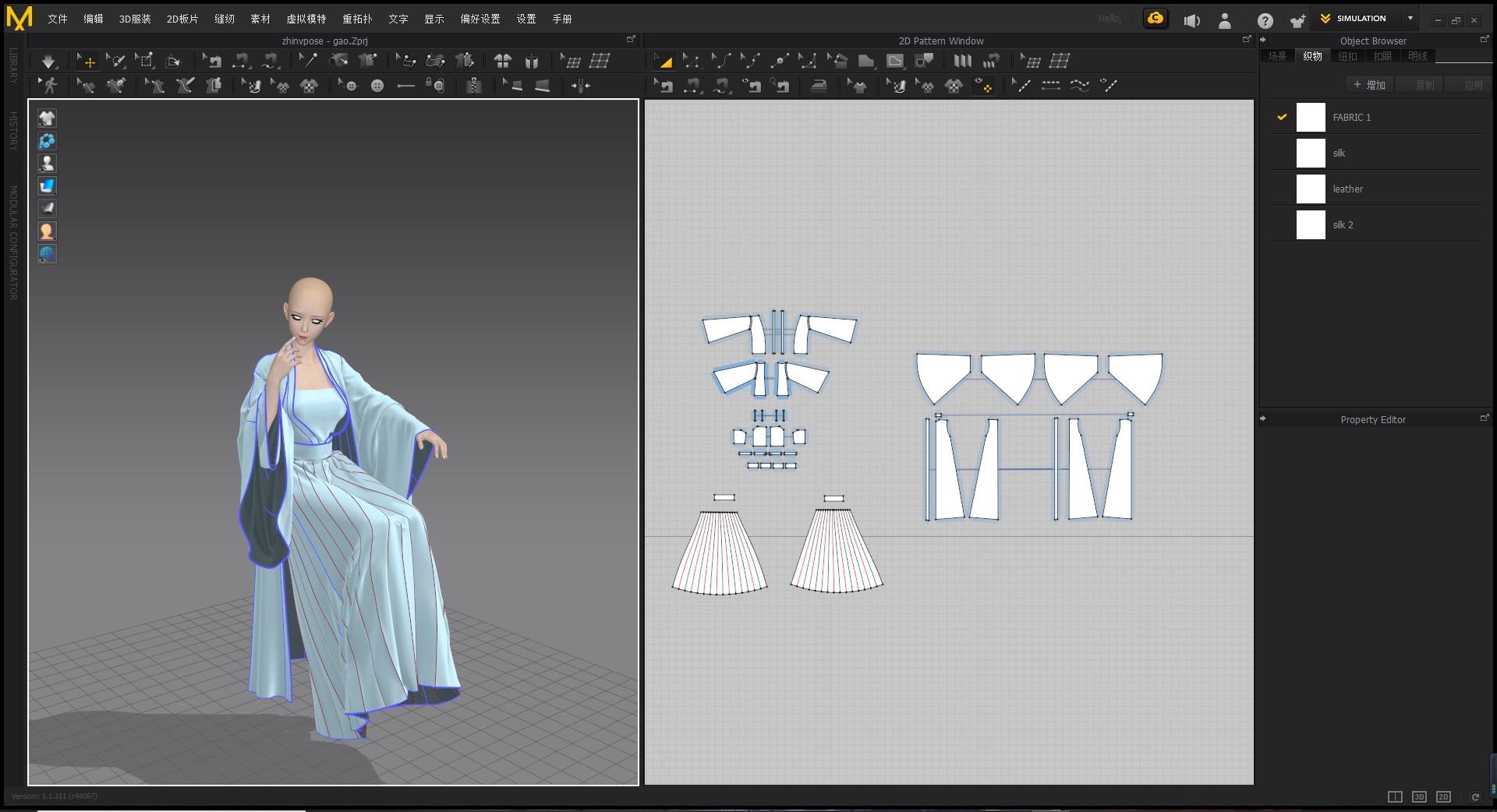Viewport: 1497px width, 812px height.
Task: Select the silk 2 fabric entry
Action: click(1343, 225)
